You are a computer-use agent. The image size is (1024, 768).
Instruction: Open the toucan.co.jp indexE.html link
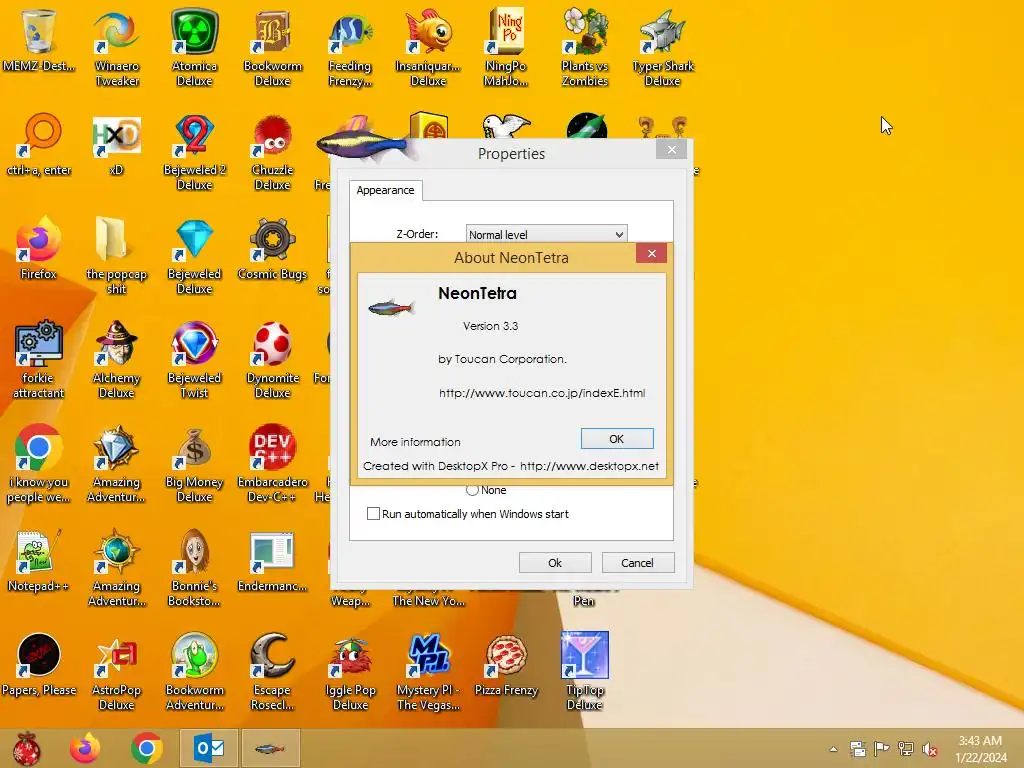(542, 393)
